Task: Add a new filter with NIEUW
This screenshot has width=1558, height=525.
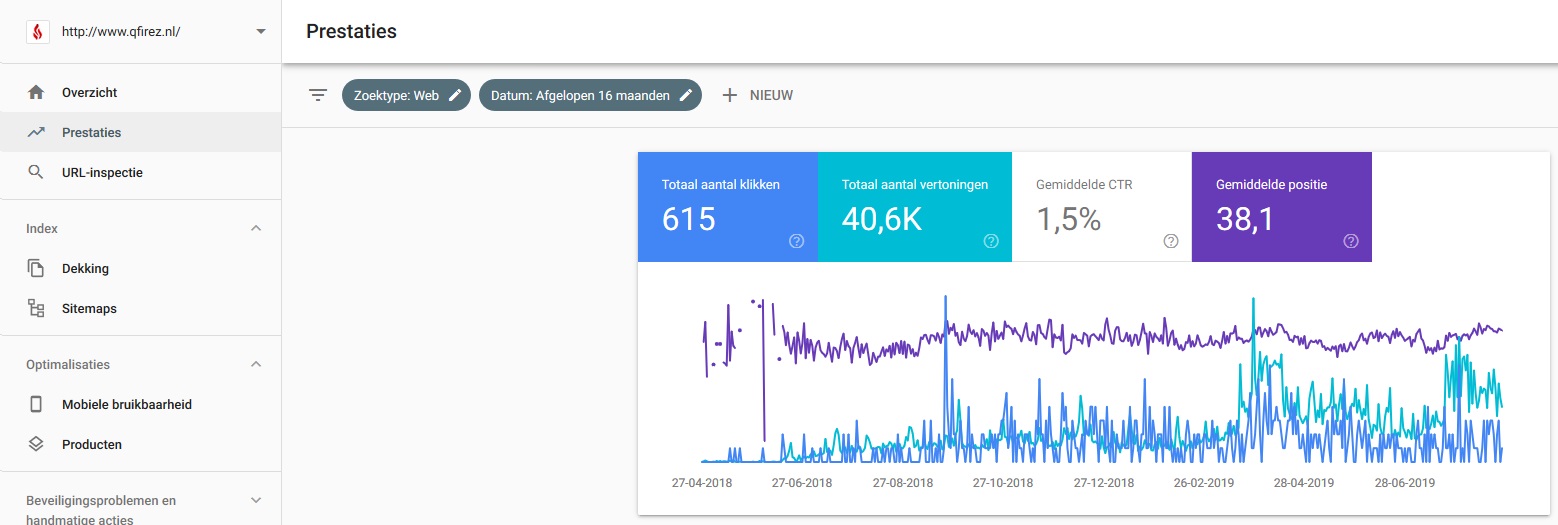Action: tap(757, 95)
